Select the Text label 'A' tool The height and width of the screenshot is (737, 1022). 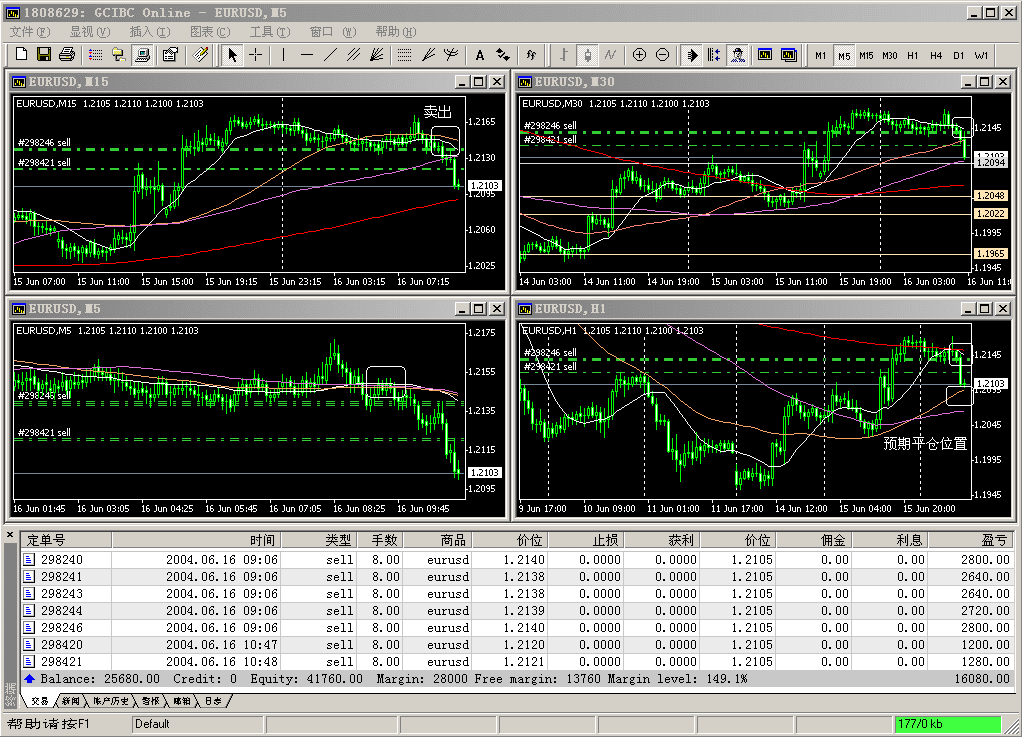480,54
